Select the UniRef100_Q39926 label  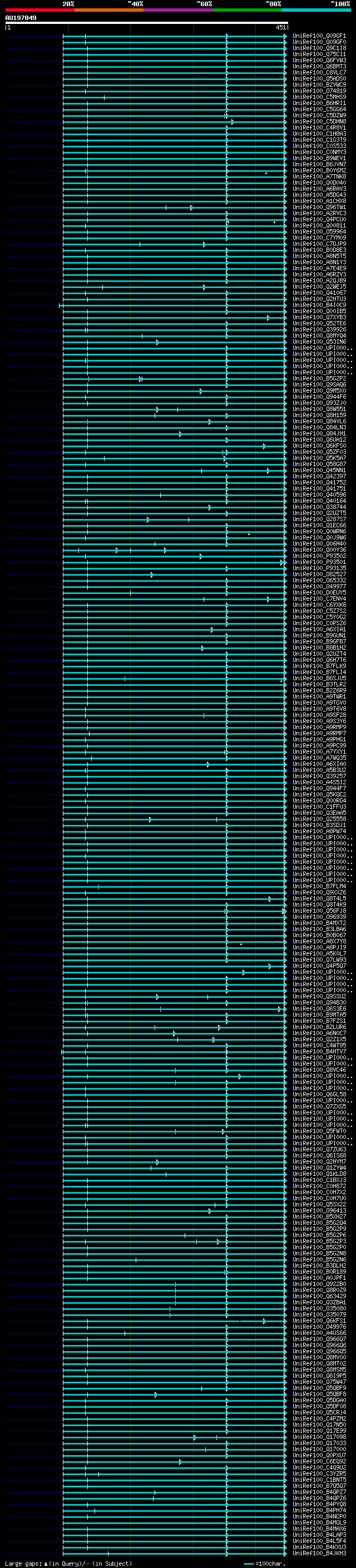coord(319,330)
